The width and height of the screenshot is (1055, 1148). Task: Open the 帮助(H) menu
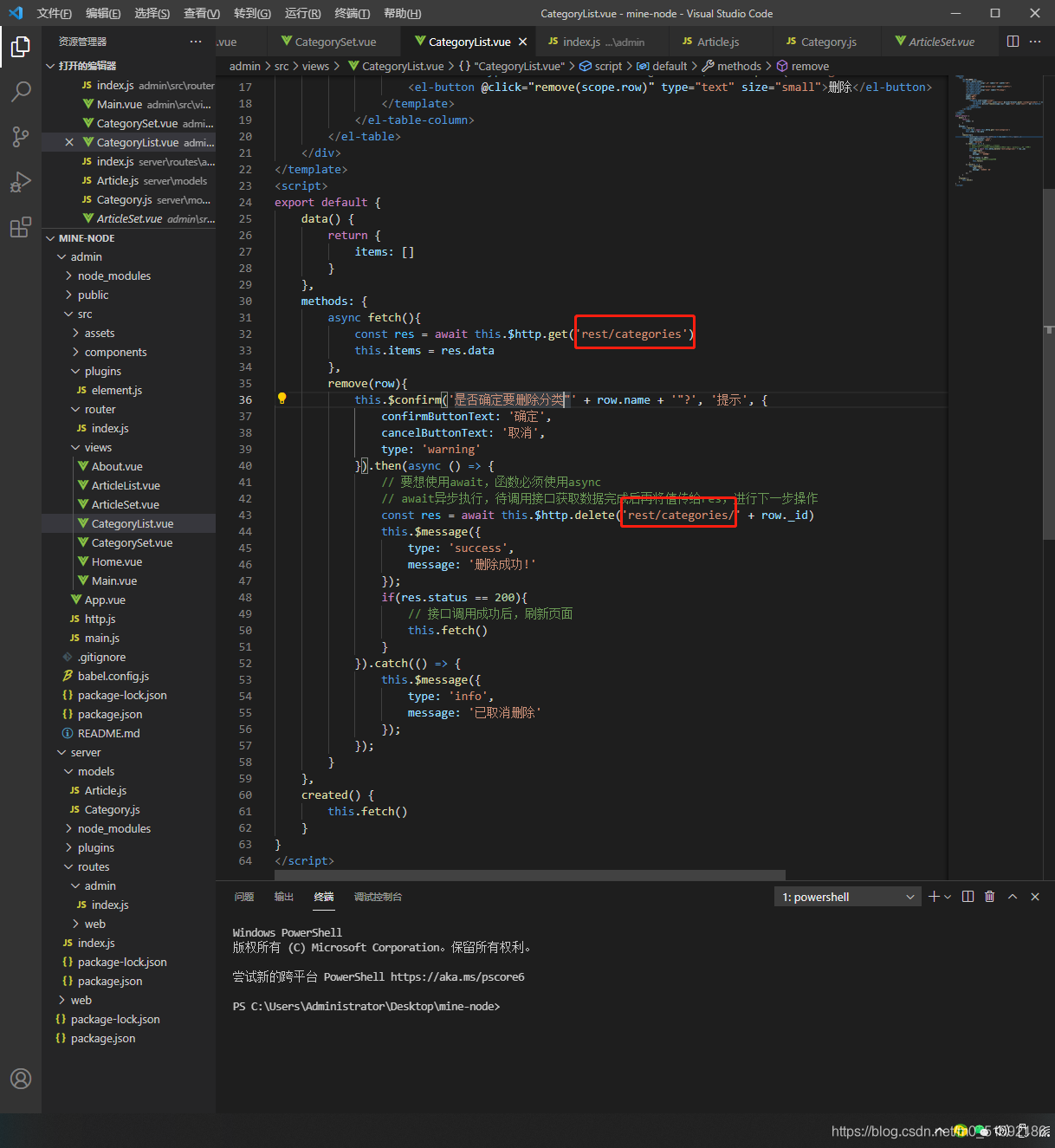(402, 13)
